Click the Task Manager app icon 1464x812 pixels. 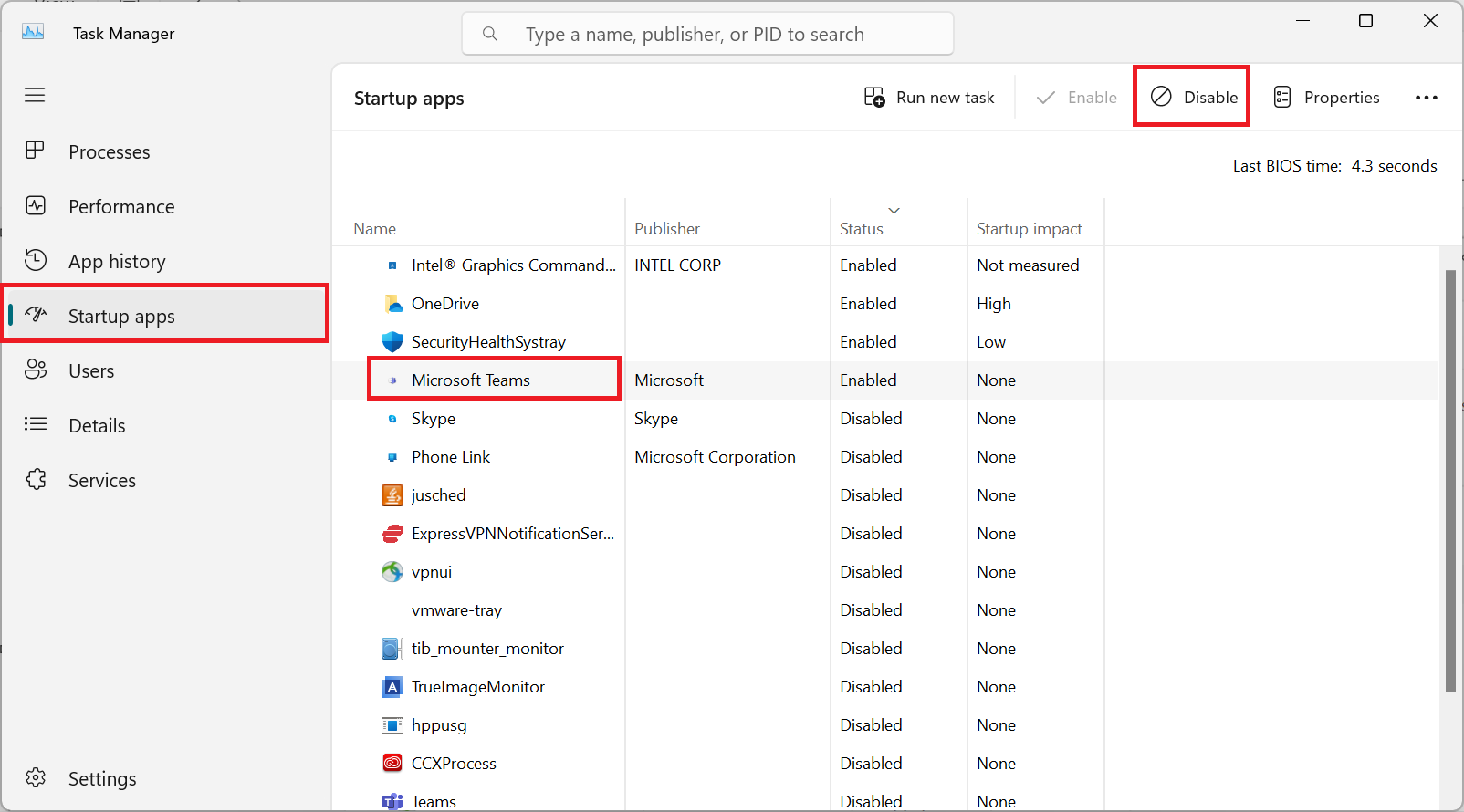[x=33, y=32]
